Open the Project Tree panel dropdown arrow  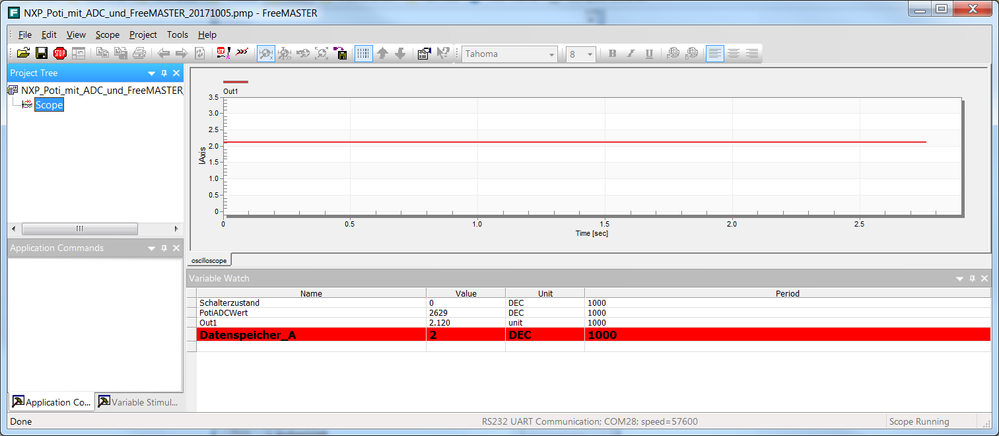pyautogui.click(x=152, y=73)
